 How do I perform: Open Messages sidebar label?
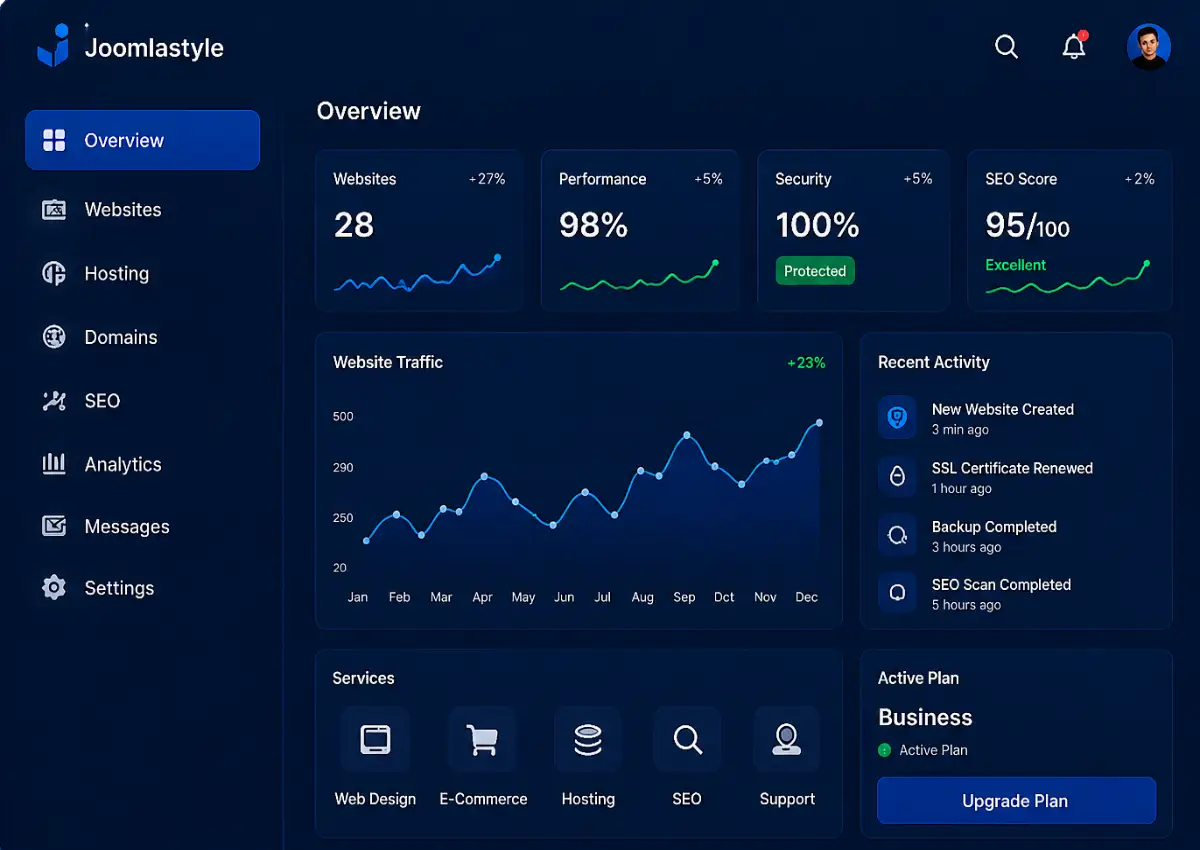pos(127,527)
